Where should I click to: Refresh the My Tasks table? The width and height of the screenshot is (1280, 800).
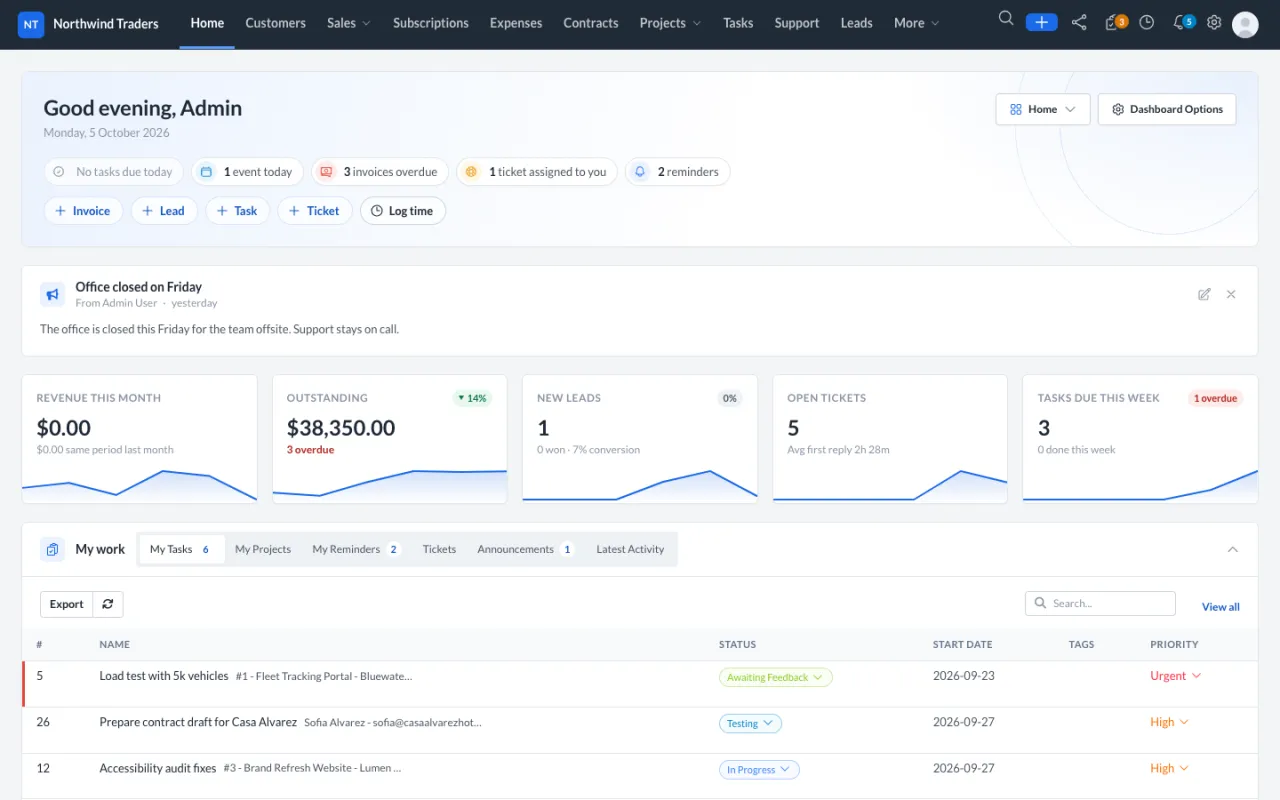(108, 604)
